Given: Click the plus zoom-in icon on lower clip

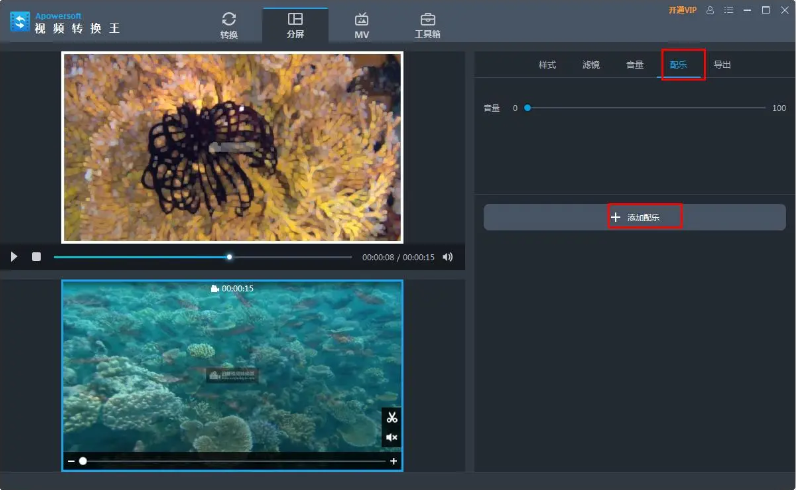Looking at the screenshot, I should 394,461.
